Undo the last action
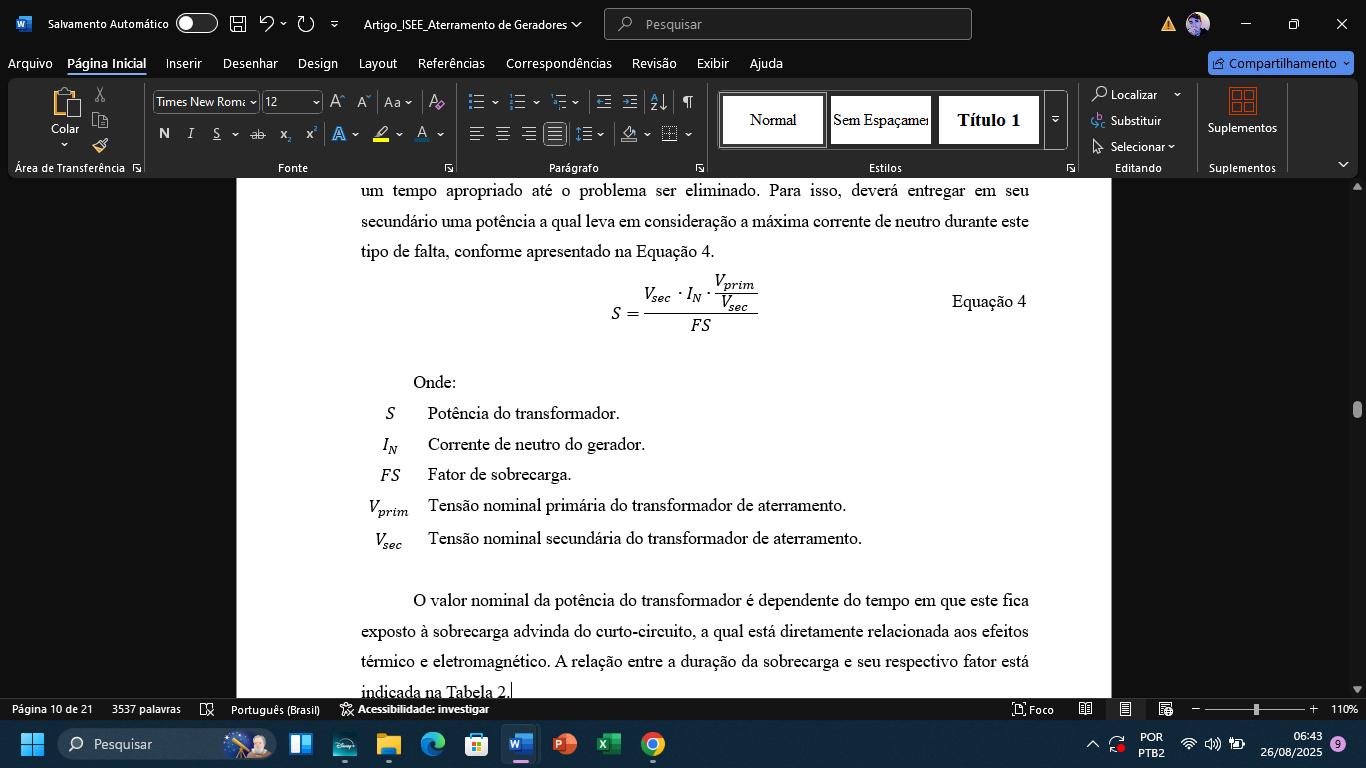 click(266, 24)
